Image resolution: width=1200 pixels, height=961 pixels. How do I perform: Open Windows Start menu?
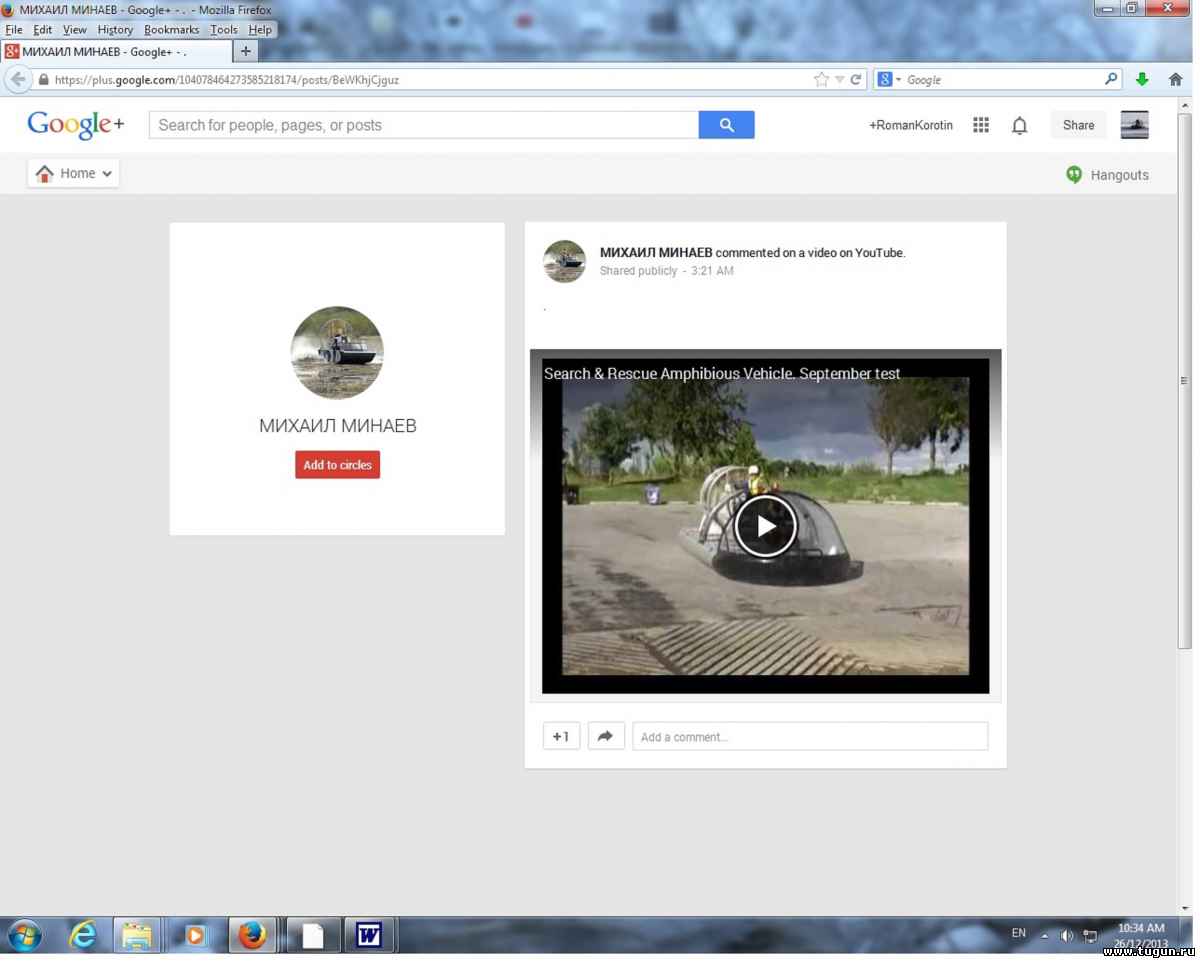(24, 935)
